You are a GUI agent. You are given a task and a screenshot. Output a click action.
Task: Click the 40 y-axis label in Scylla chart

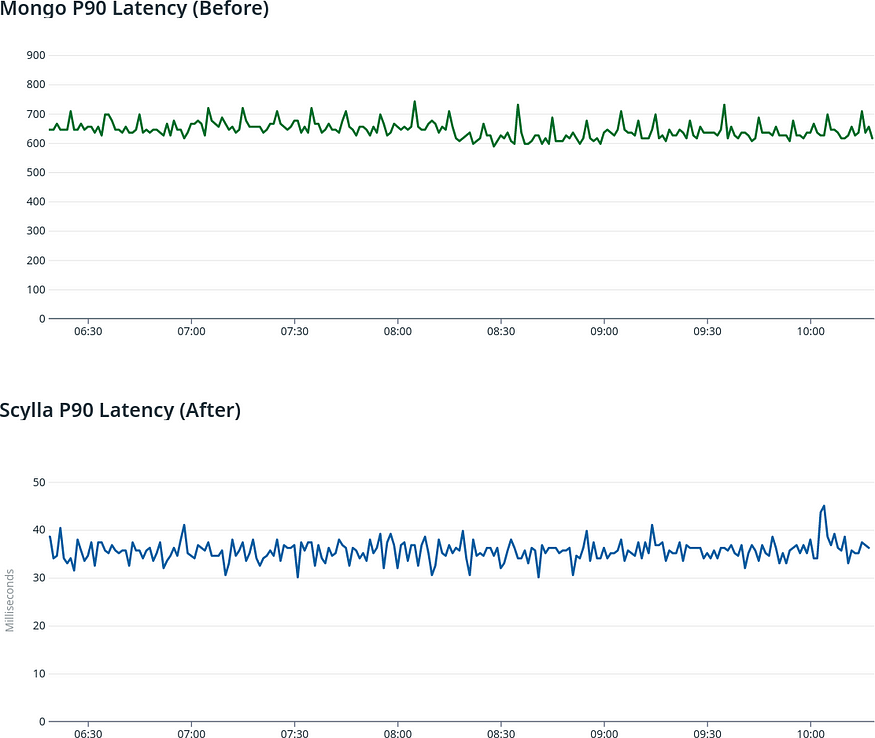coord(39,530)
